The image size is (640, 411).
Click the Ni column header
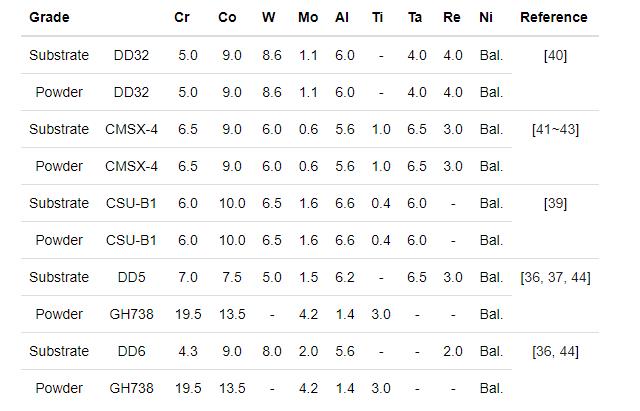486,17
